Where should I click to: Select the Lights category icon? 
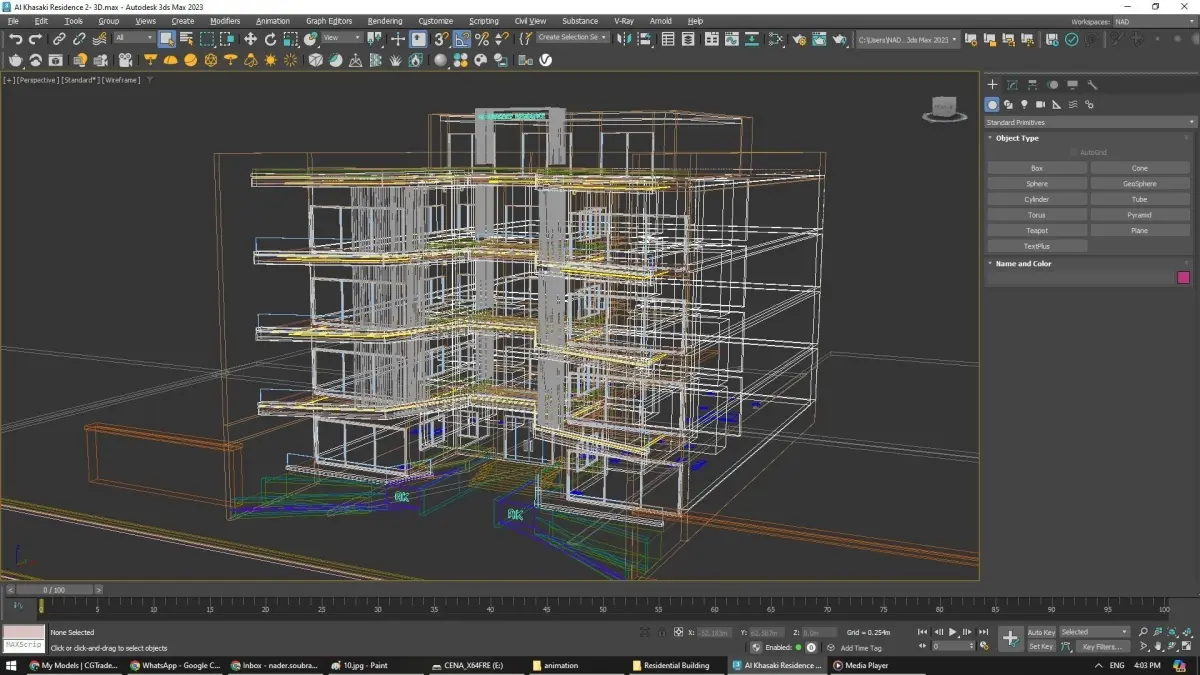[x=1024, y=104]
